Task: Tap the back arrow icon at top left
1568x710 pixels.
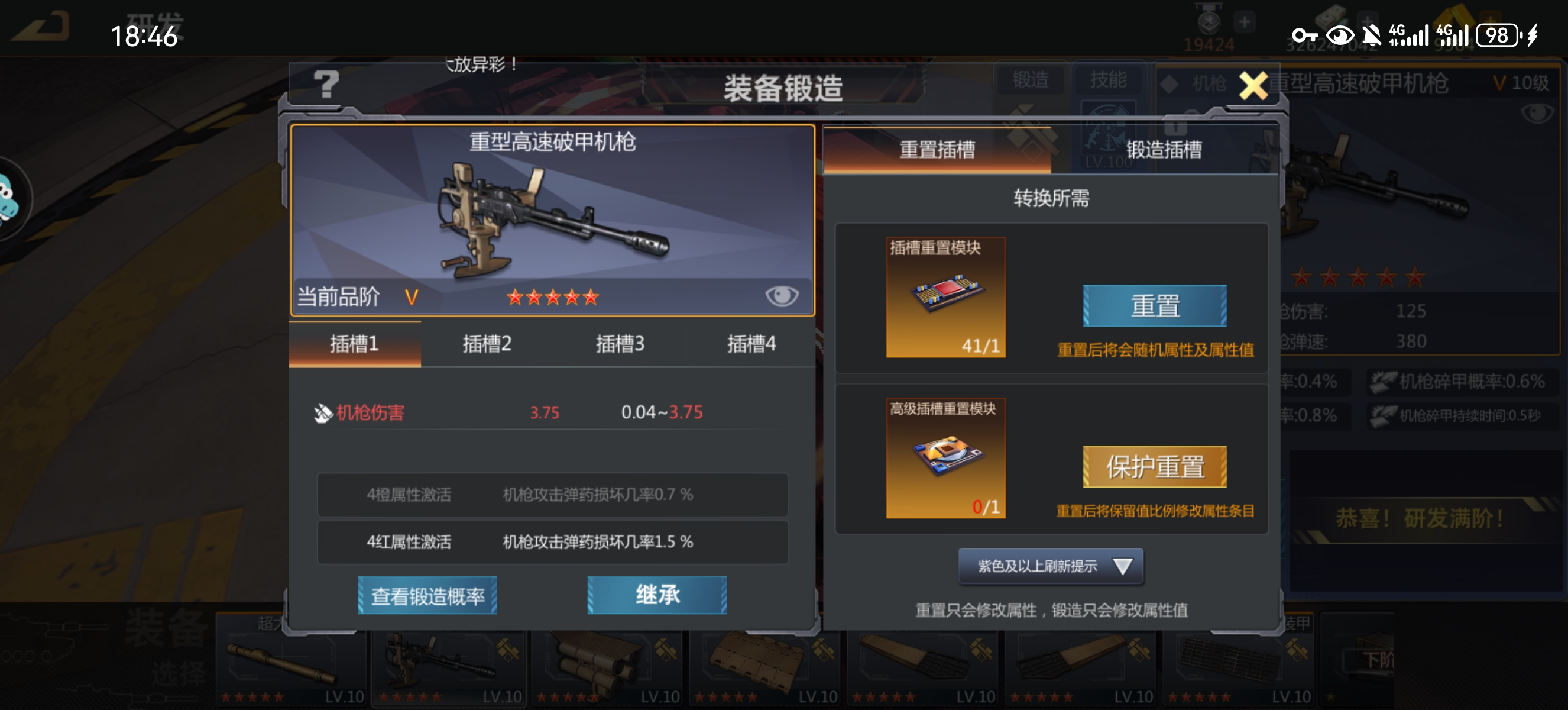Action: 41,27
